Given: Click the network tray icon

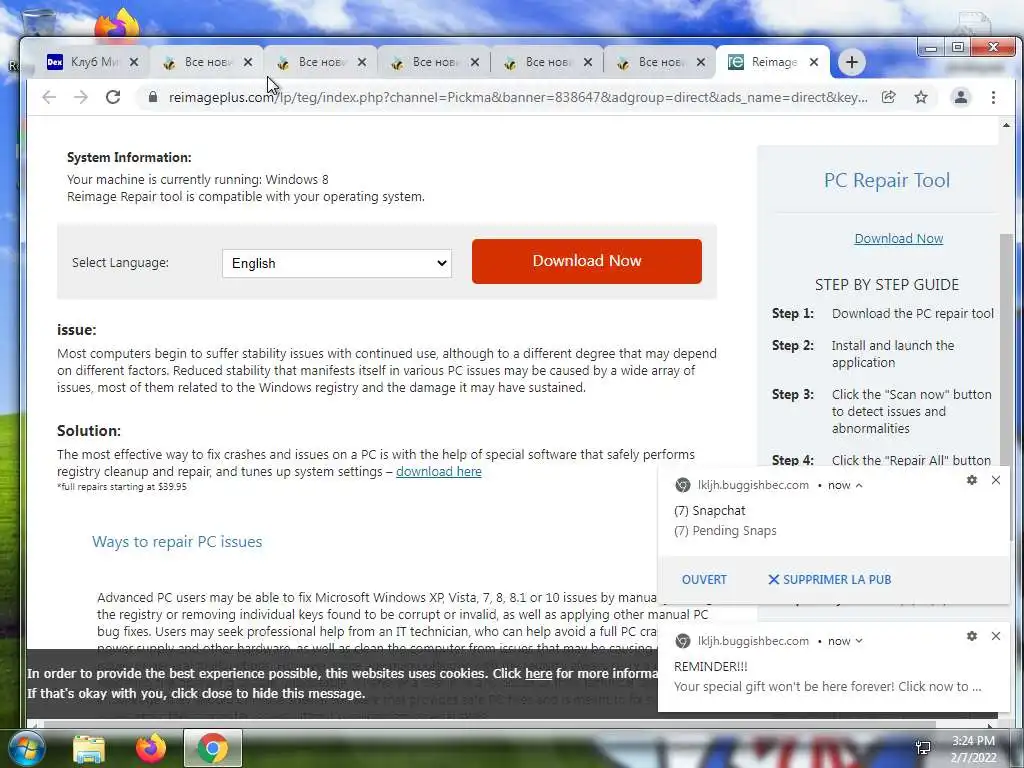Looking at the screenshot, I should (923, 748).
